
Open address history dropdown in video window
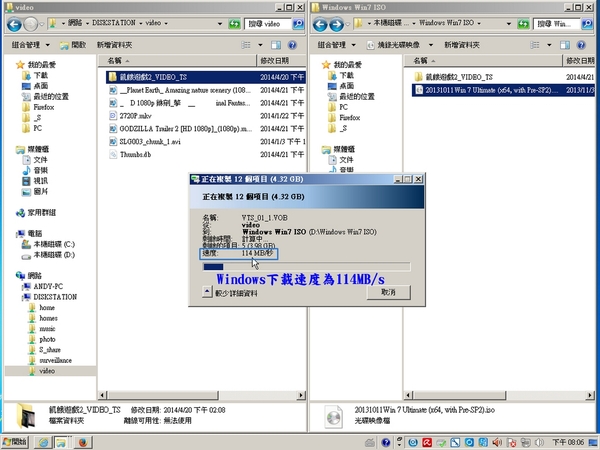[220, 24]
